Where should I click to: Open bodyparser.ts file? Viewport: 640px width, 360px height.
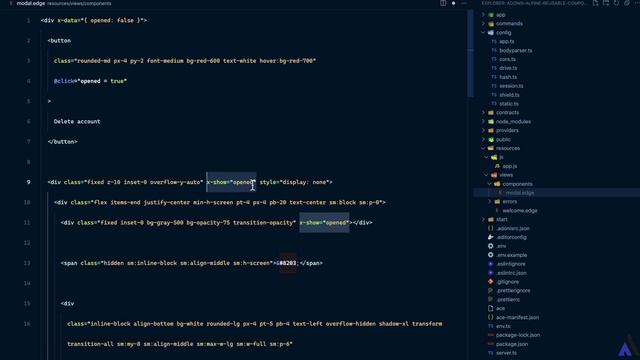516,51
